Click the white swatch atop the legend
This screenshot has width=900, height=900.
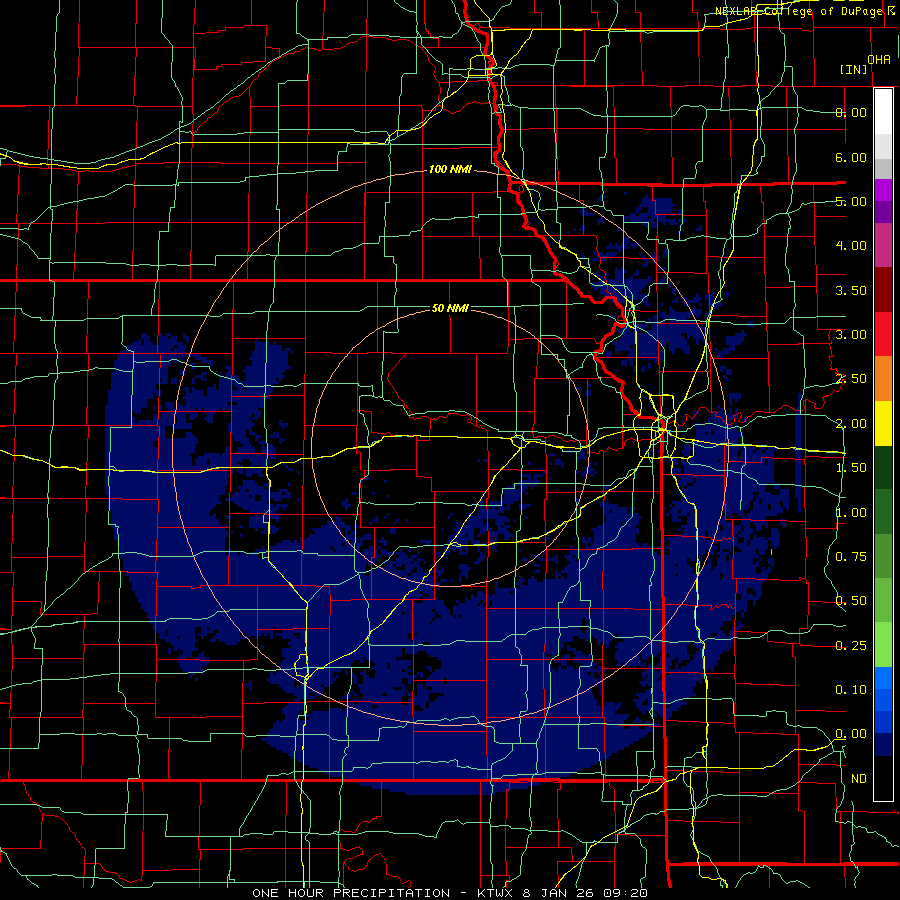(883, 111)
